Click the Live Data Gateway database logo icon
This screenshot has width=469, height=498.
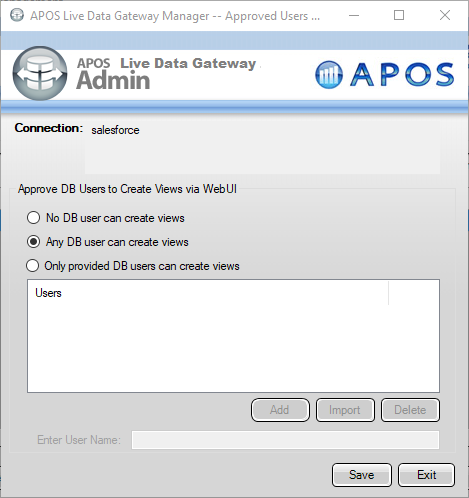pyautogui.click(x=40, y=73)
